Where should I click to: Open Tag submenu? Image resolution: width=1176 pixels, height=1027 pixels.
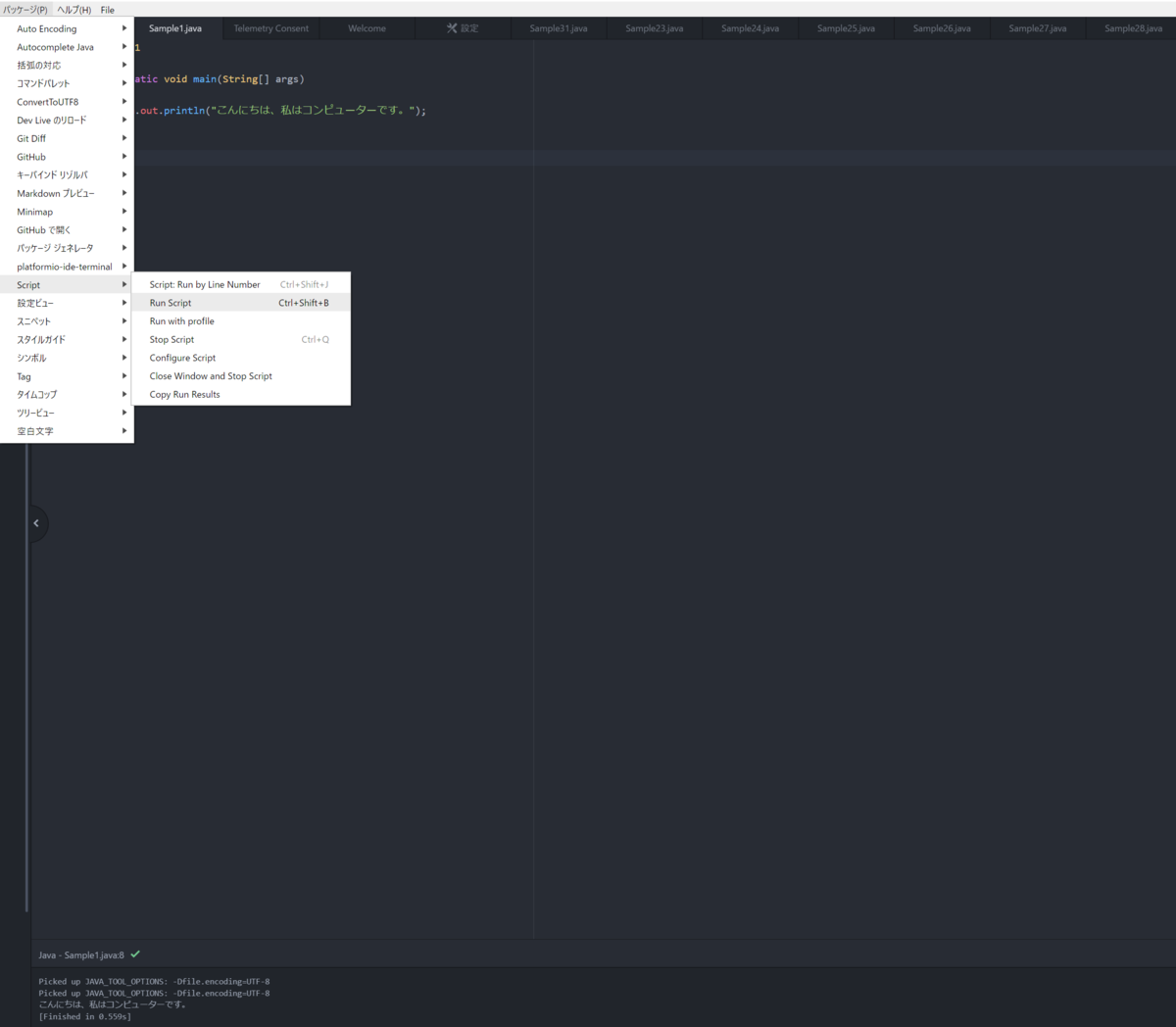[x=67, y=376]
